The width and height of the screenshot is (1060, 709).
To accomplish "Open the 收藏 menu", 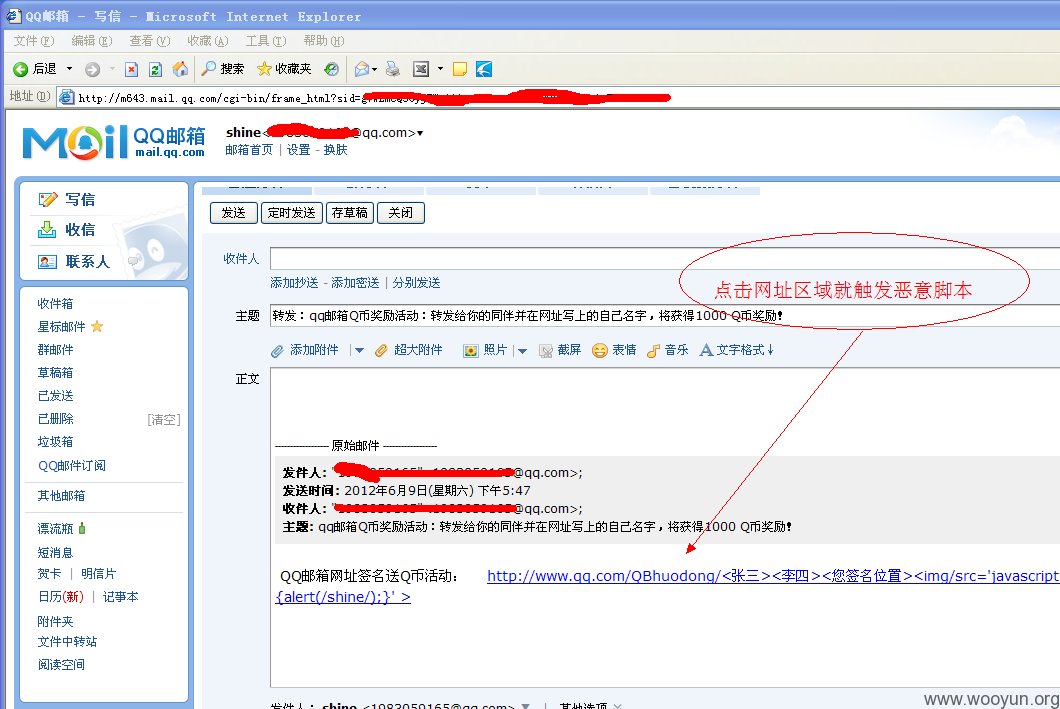I will coord(208,41).
